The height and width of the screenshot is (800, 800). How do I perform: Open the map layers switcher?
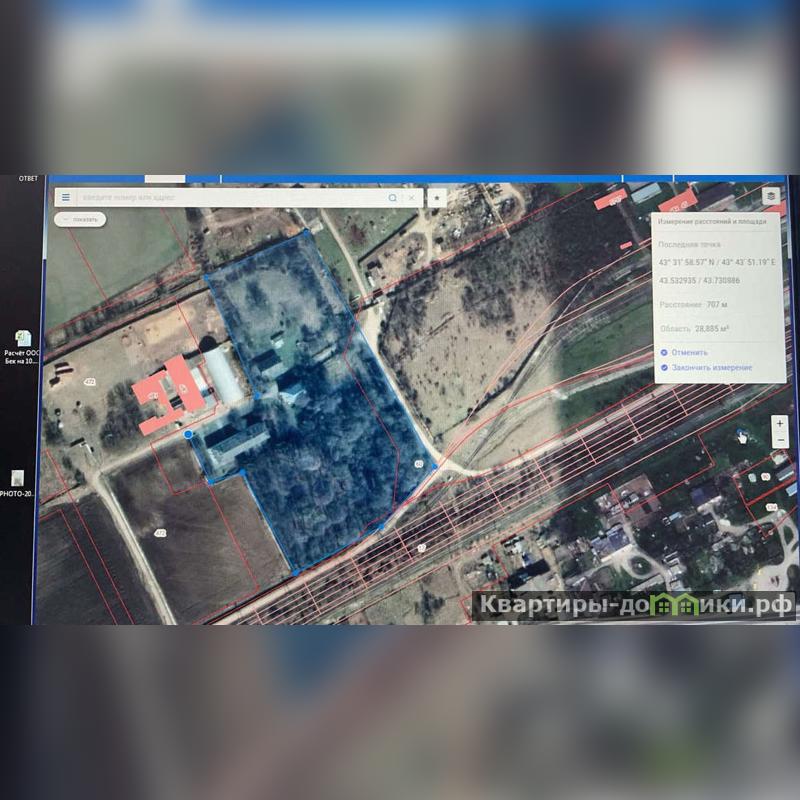coord(770,197)
